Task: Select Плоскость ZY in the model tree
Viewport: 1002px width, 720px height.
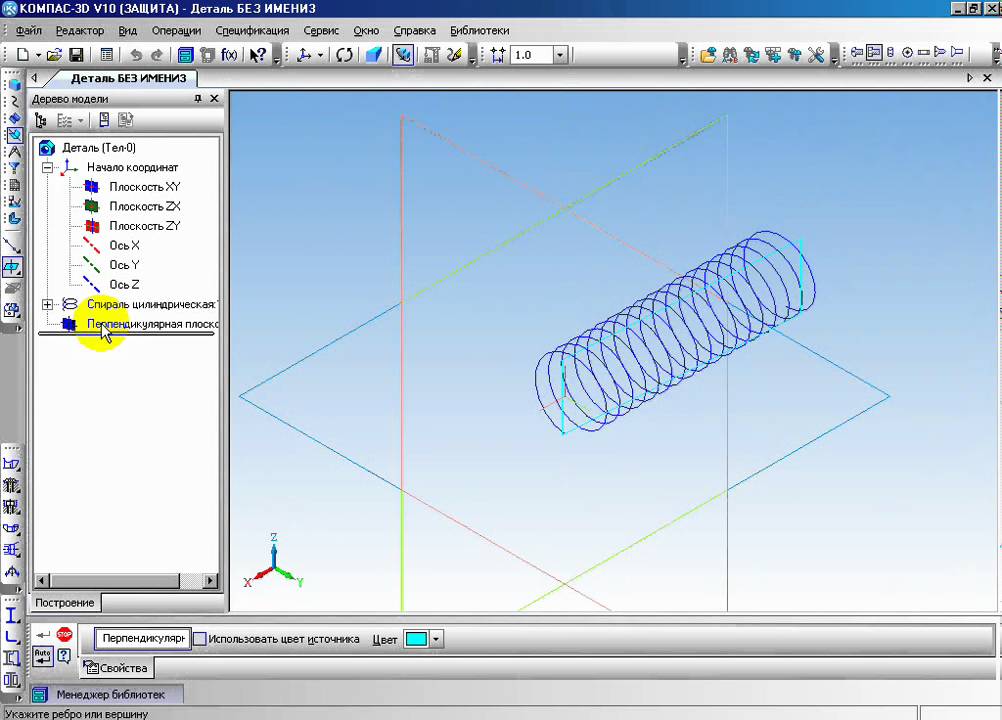Action: [x=144, y=226]
